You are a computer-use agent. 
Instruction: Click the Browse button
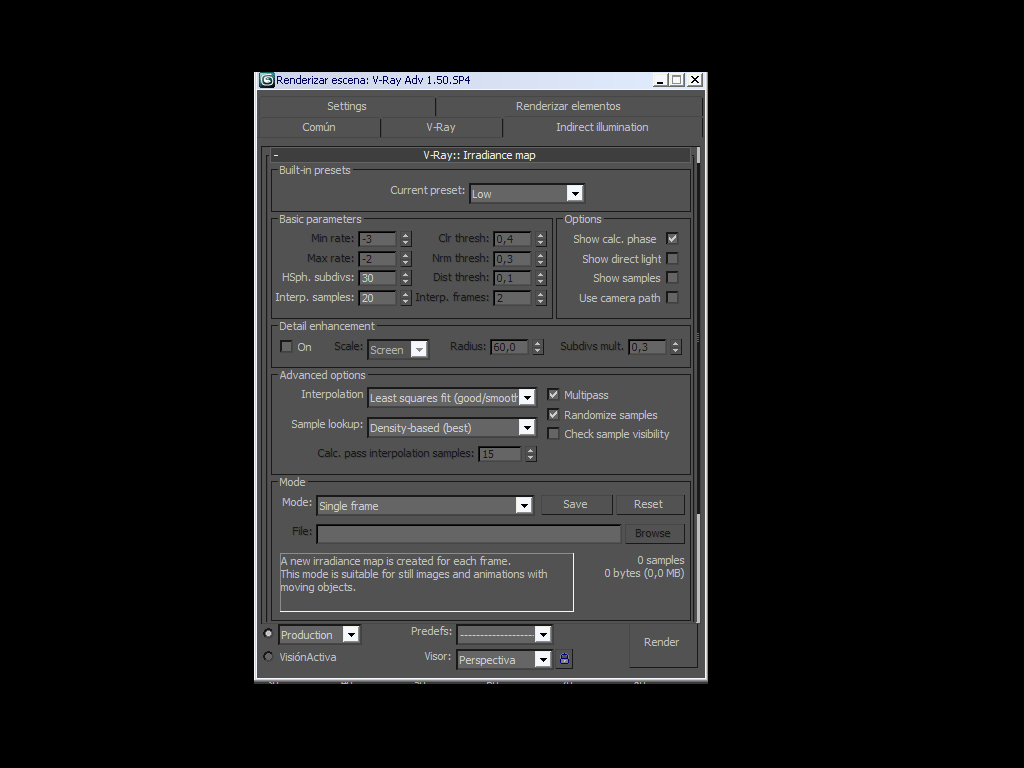655,533
